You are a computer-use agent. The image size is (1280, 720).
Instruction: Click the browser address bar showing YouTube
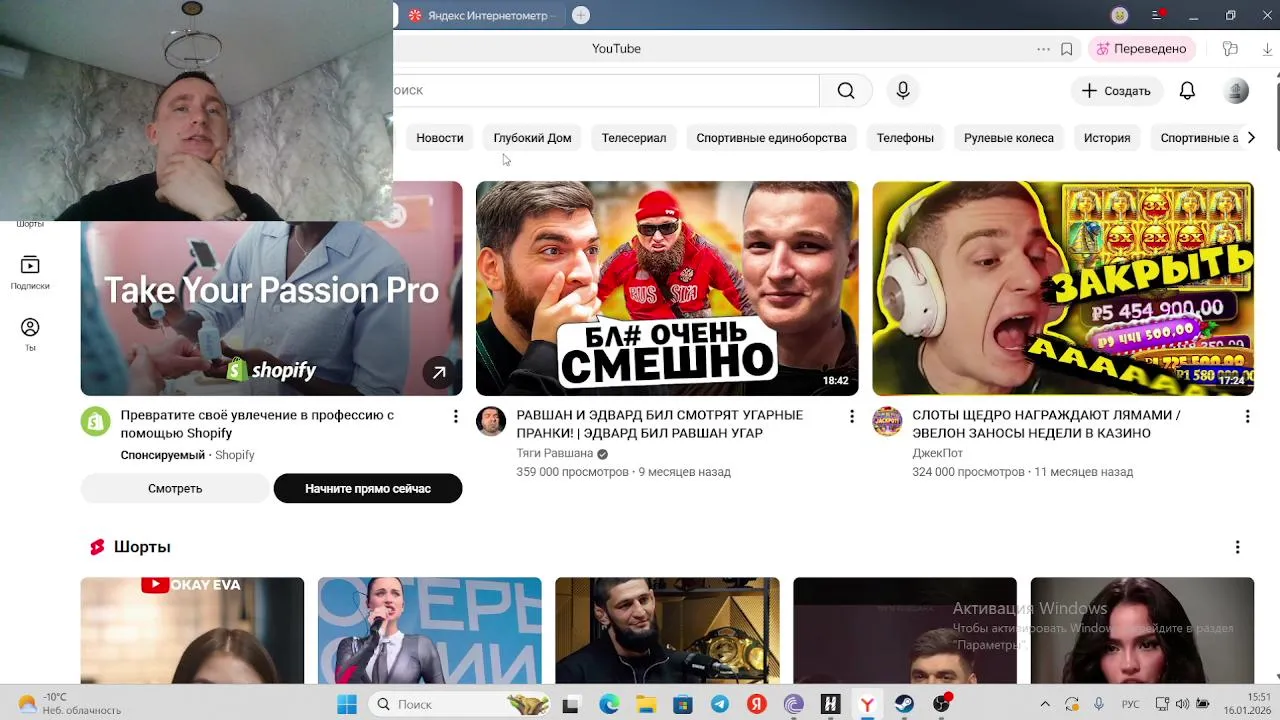tap(616, 49)
